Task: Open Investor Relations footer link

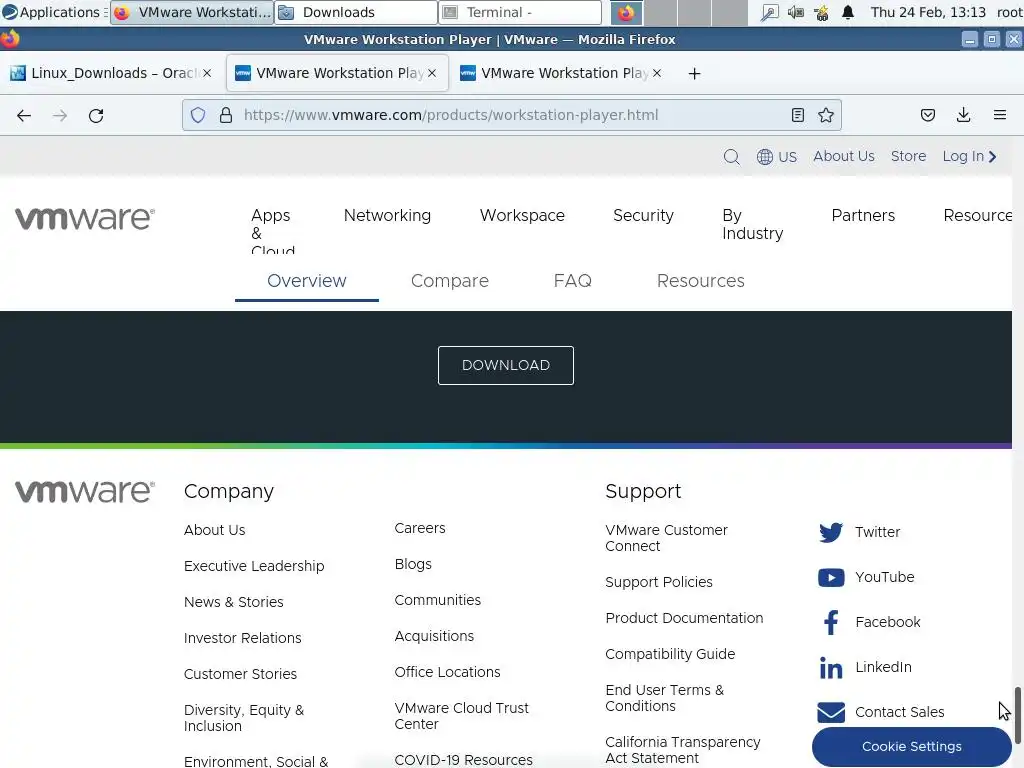Action: (x=242, y=638)
